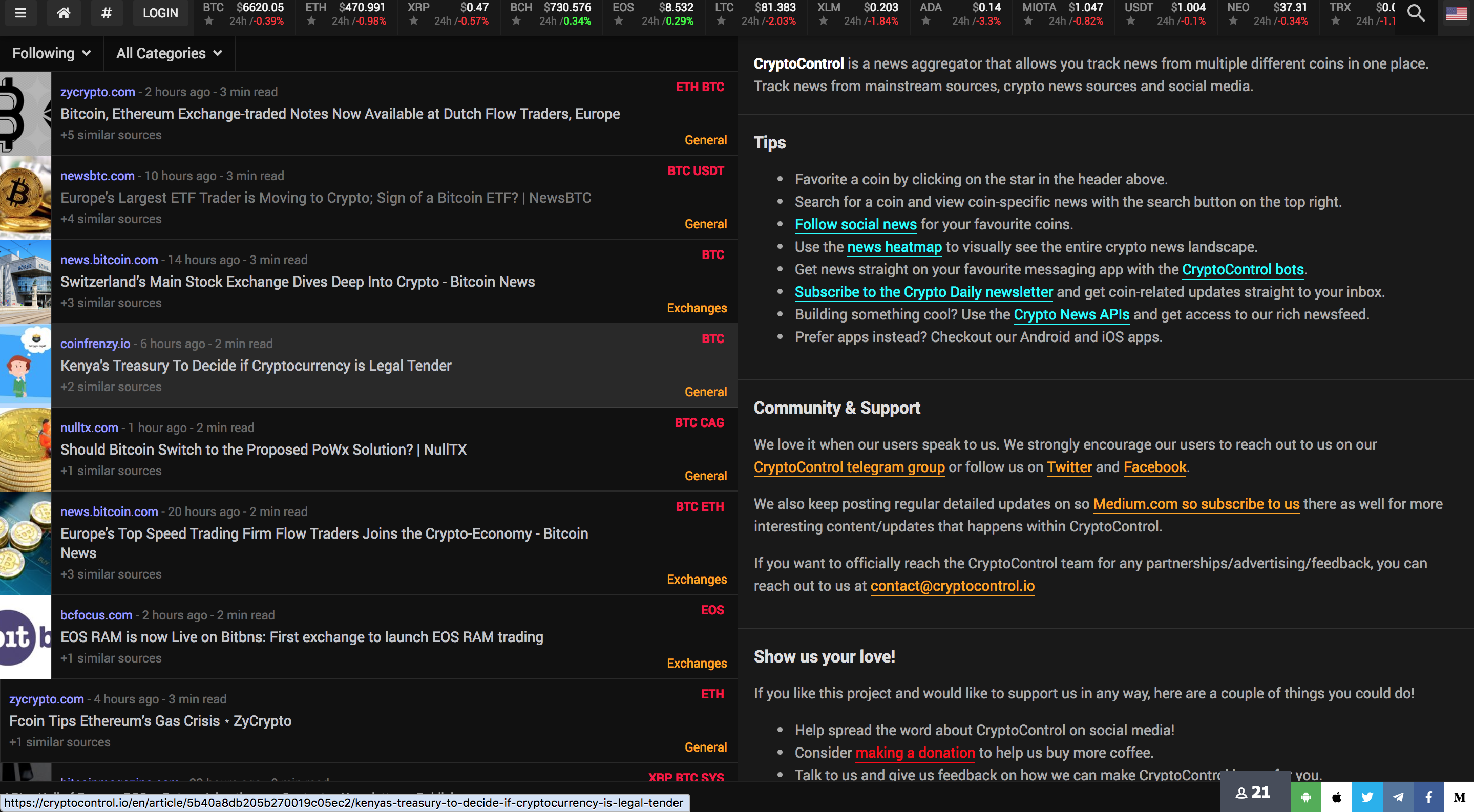Image resolution: width=1474 pixels, height=812 pixels.
Task: Open the news heatmap link
Action: 894,247
